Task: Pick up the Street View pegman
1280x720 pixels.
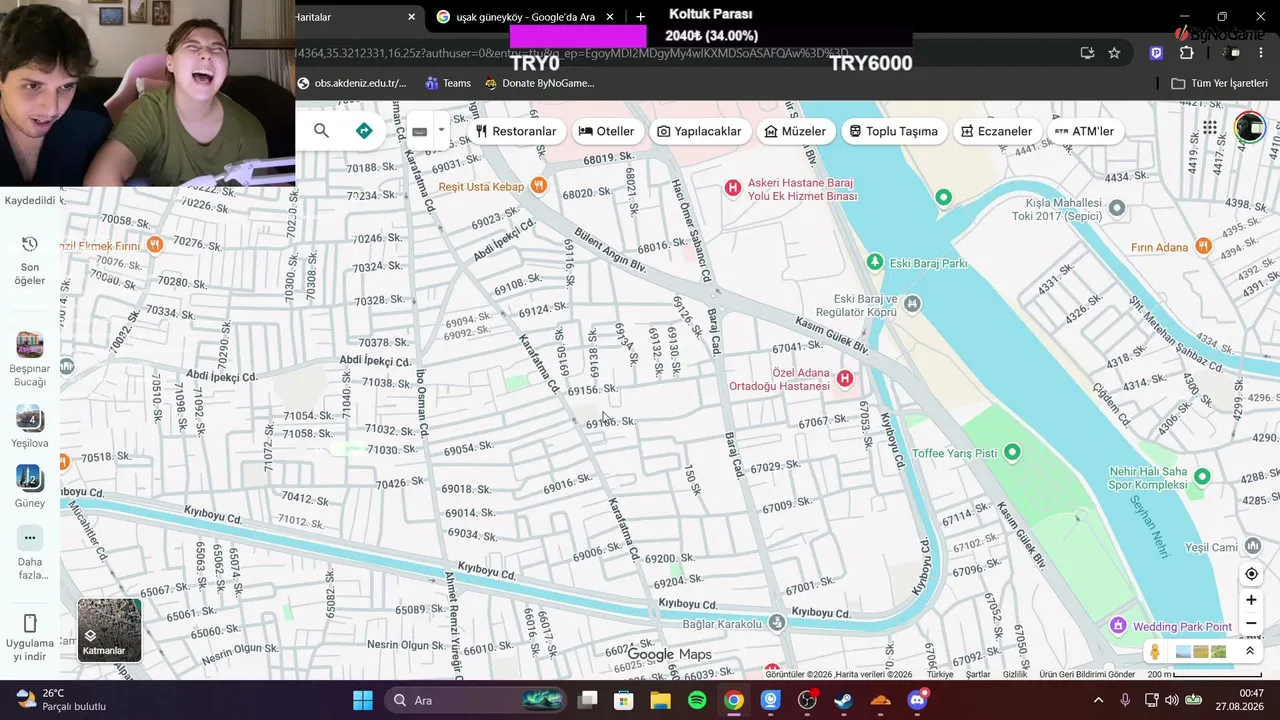Action: (x=1155, y=652)
